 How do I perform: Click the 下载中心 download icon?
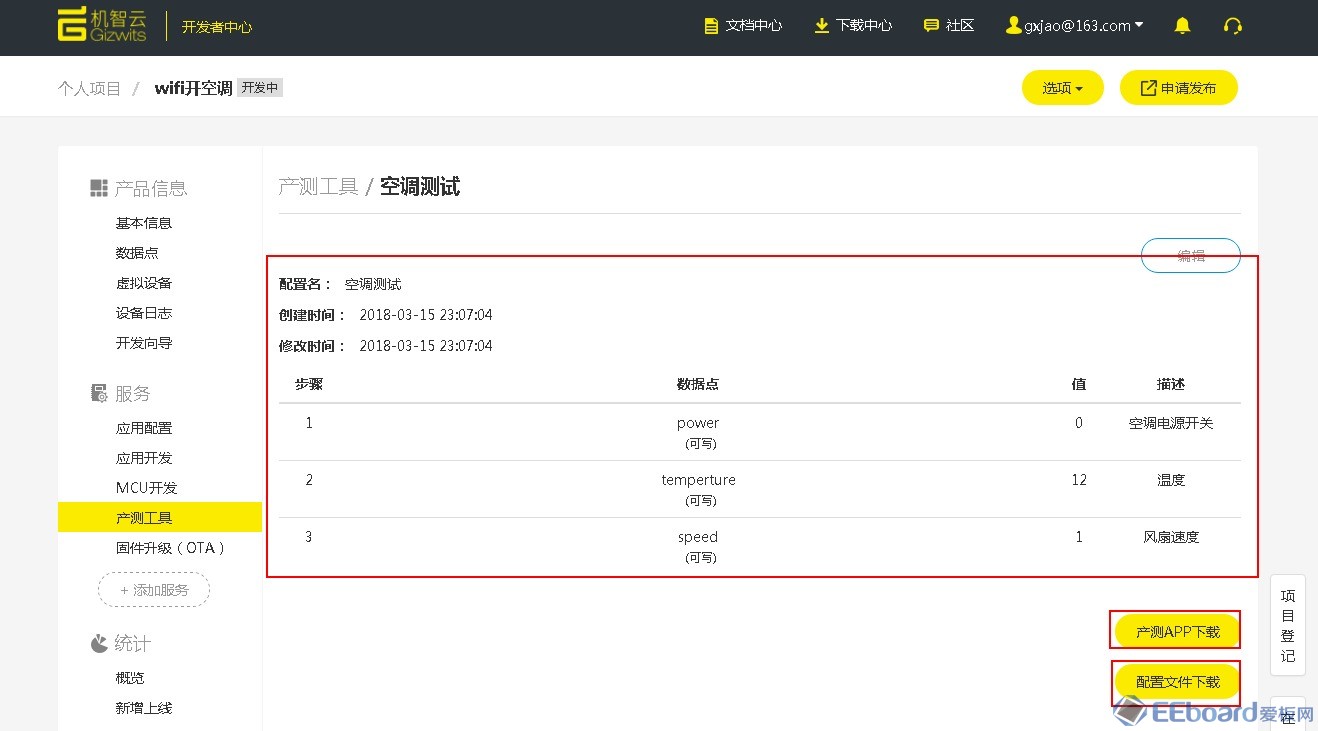(821, 26)
